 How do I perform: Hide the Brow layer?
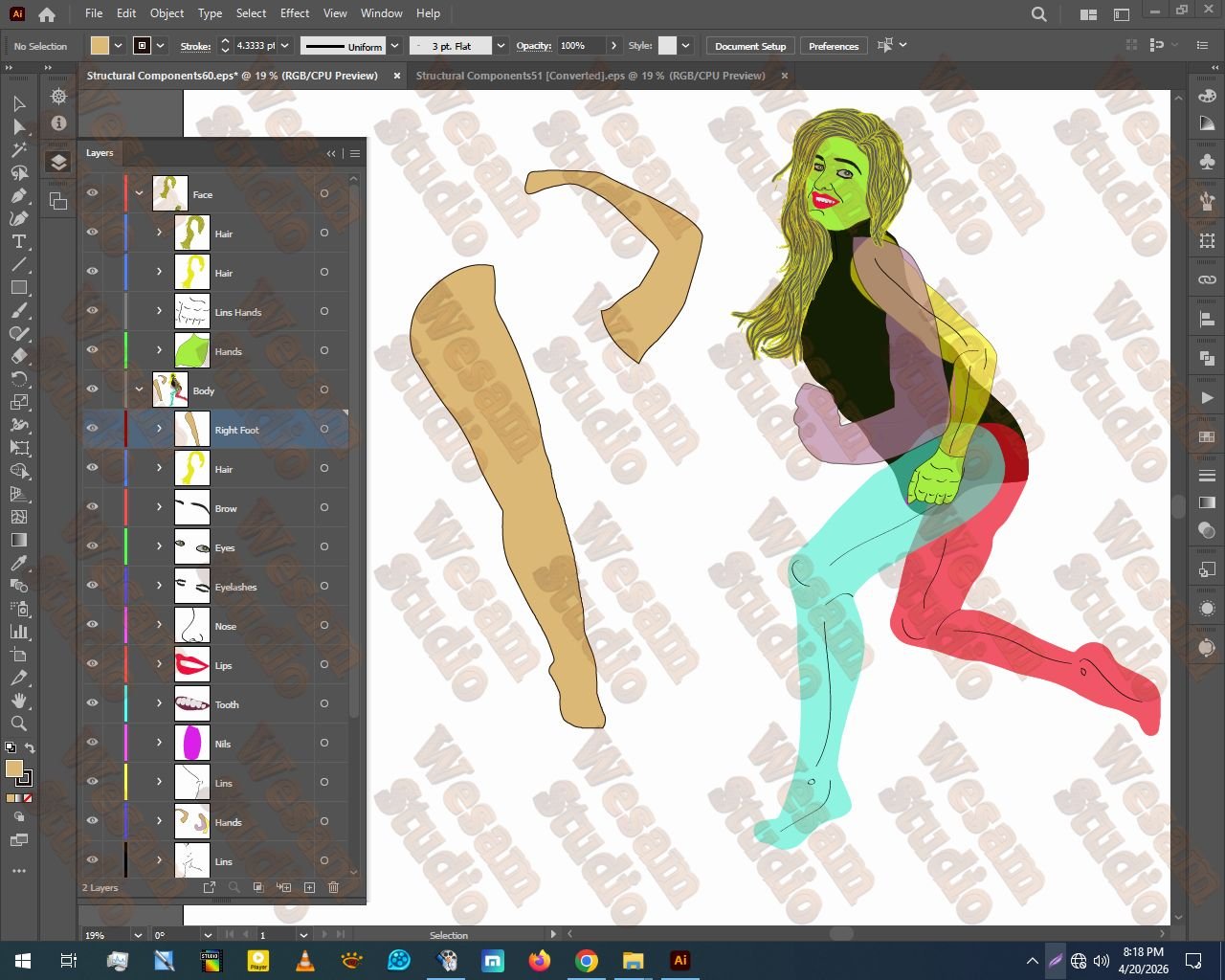[93, 507]
